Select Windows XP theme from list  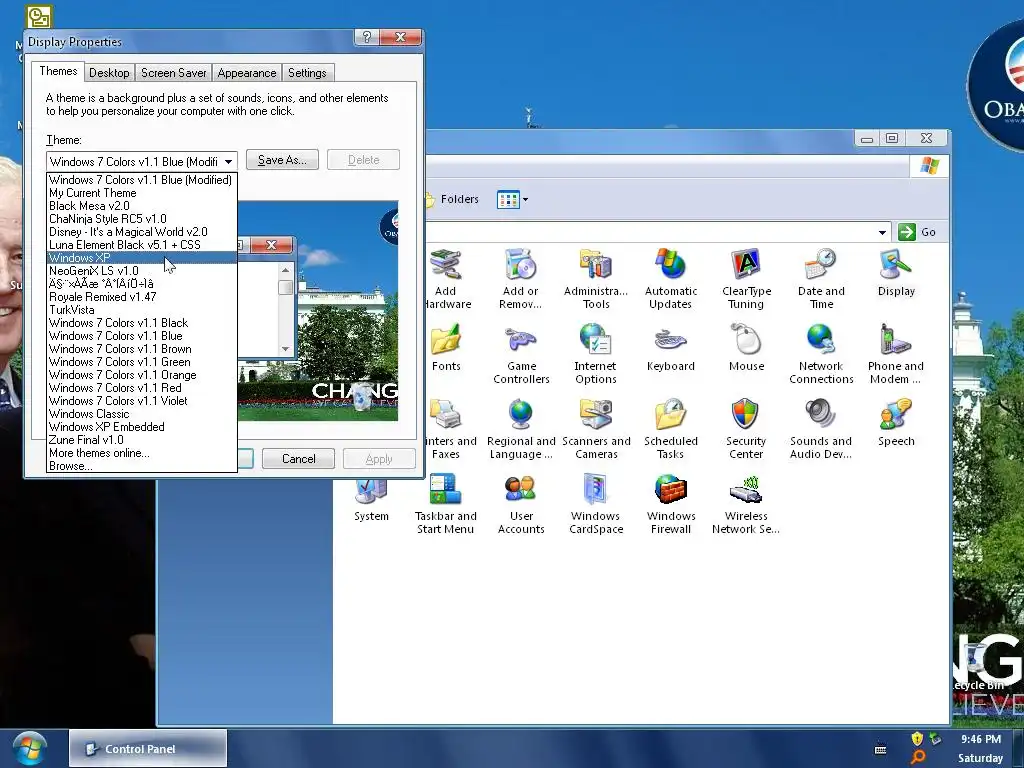(142, 258)
